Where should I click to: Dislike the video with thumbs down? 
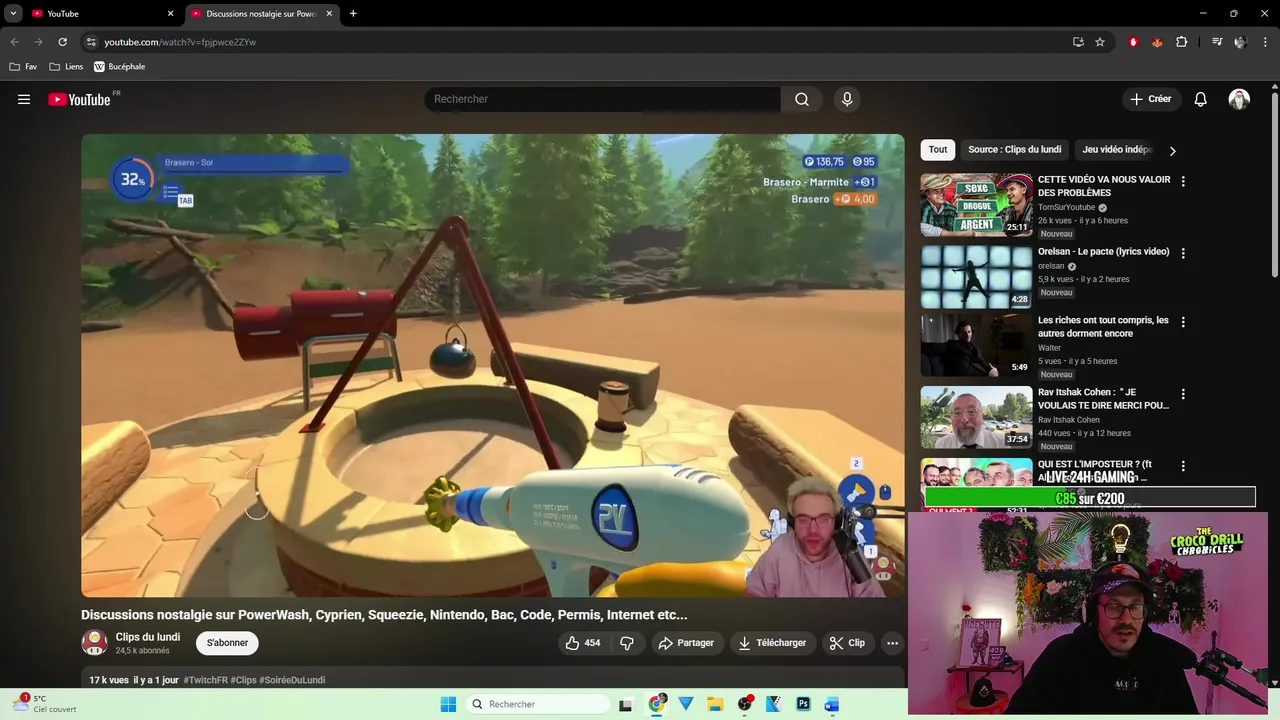coord(627,643)
